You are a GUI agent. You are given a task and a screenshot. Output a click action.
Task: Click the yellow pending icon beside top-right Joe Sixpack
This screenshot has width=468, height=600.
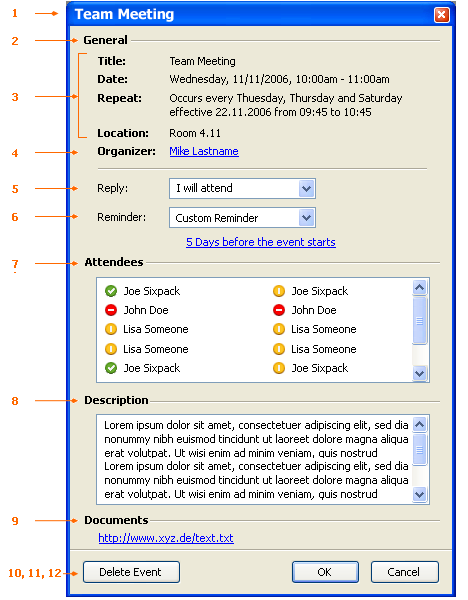pos(279,291)
